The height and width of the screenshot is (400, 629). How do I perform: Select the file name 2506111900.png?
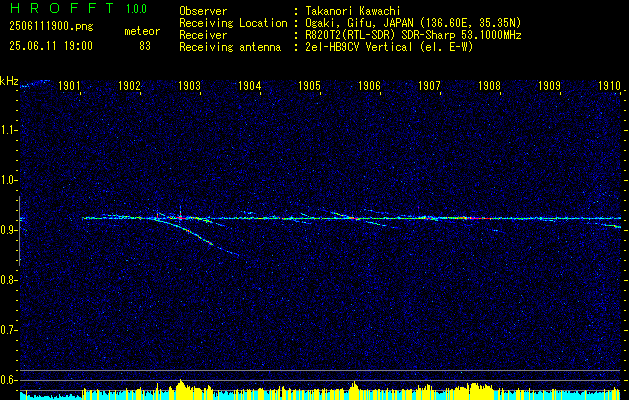pos(51,27)
